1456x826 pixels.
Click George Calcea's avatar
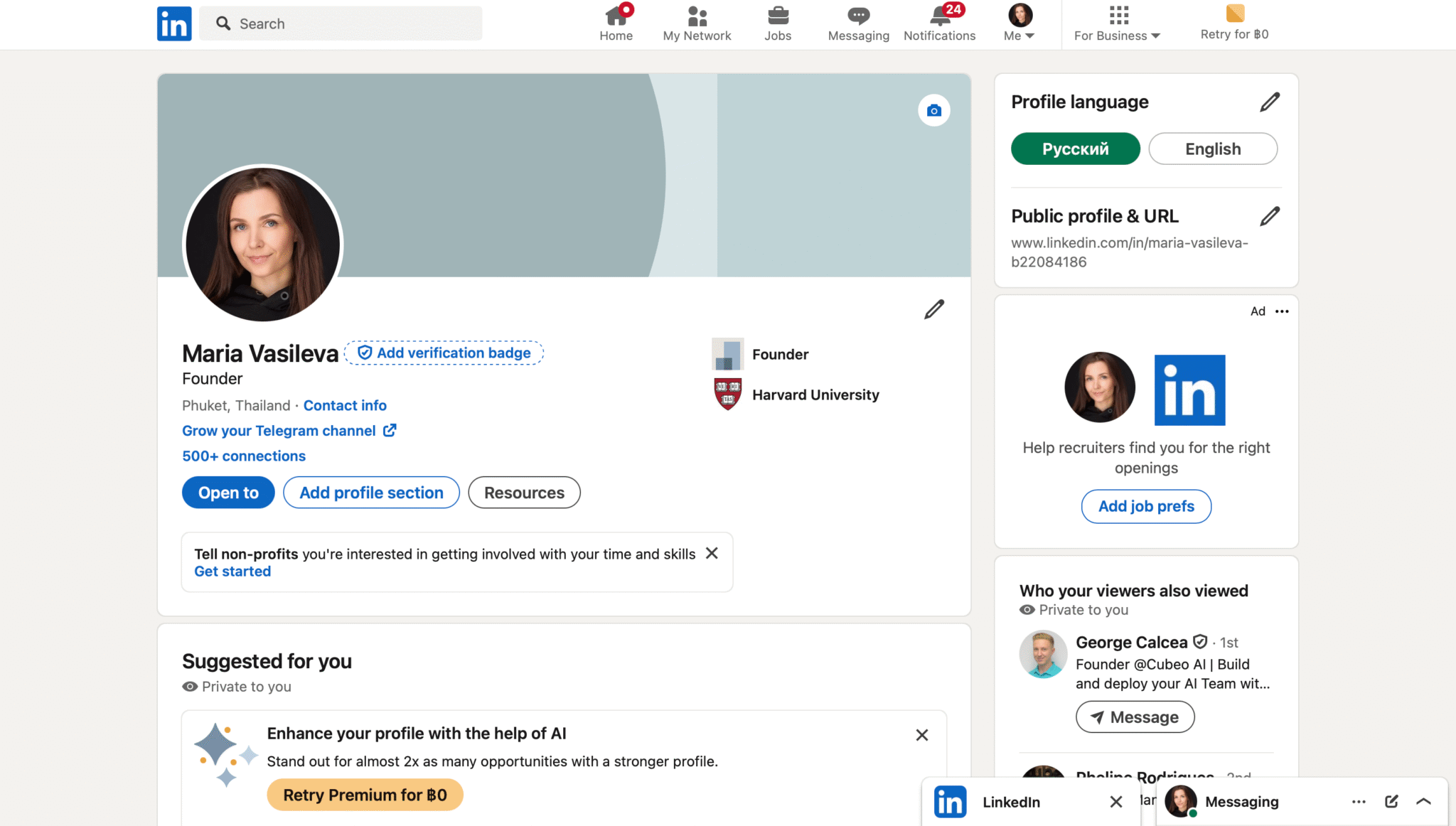tap(1043, 654)
